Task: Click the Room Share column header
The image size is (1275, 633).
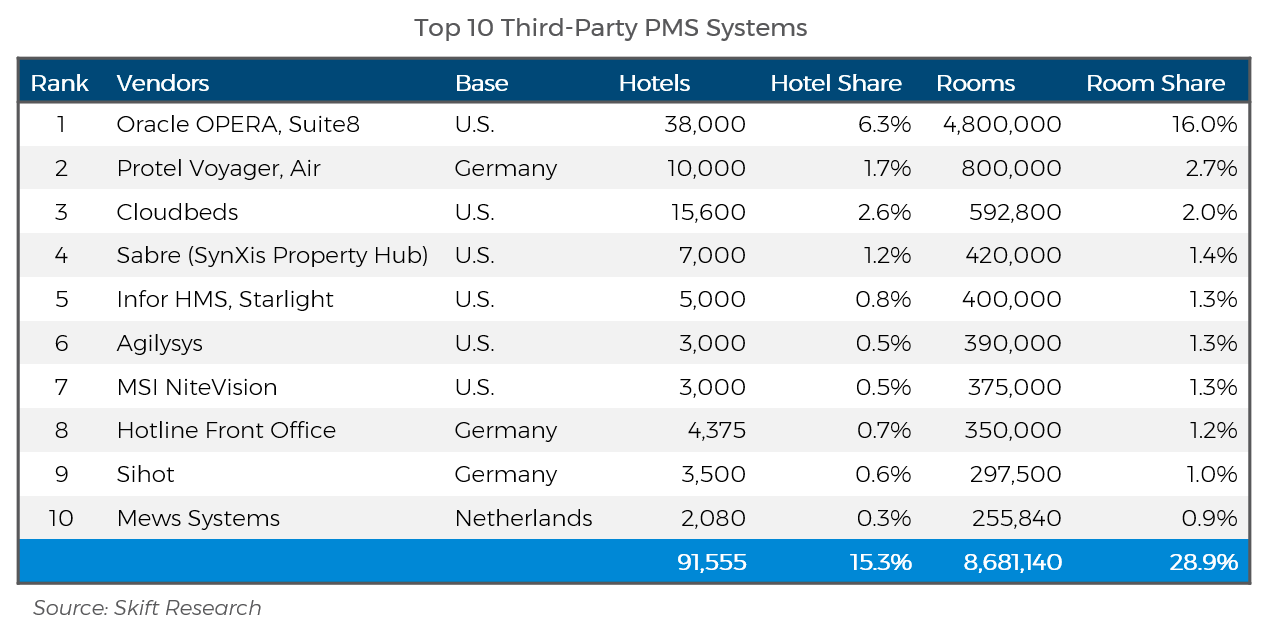Action: pyautogui.click(x=1156, y=83)
